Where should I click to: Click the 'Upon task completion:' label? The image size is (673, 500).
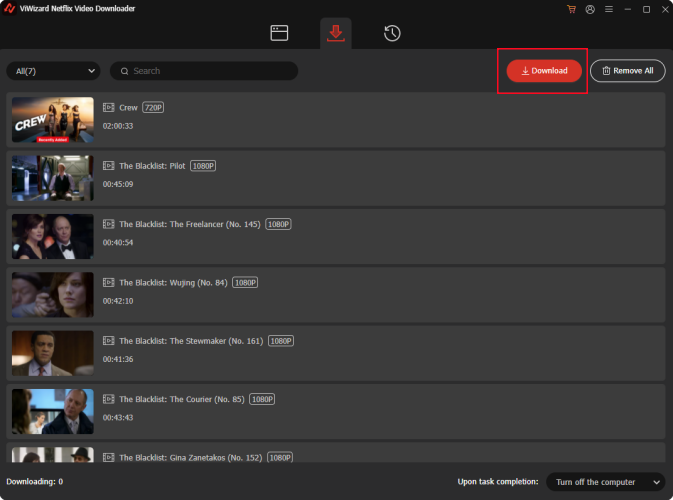498,482
